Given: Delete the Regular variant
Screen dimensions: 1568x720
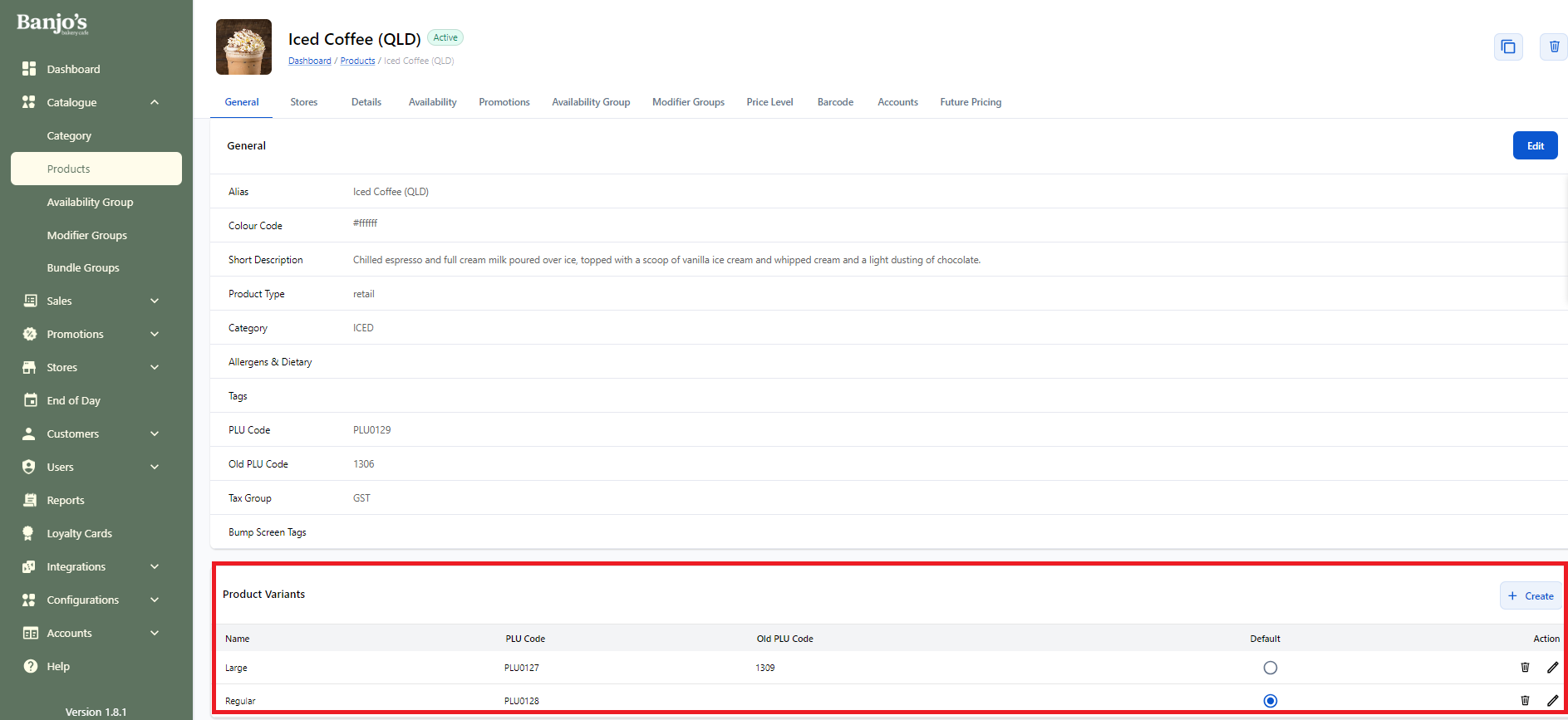Looking at the screenshot, I should pyautogui.click(x=1525, y=701).
